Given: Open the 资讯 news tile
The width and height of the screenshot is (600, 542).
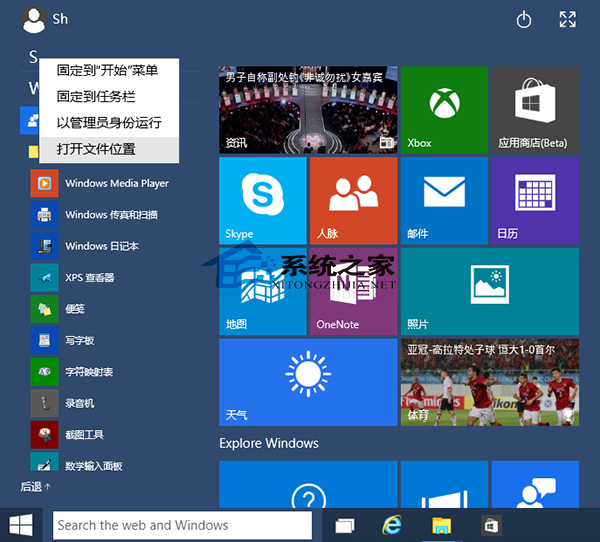Looking at the screenshot, I should (308, 110).
